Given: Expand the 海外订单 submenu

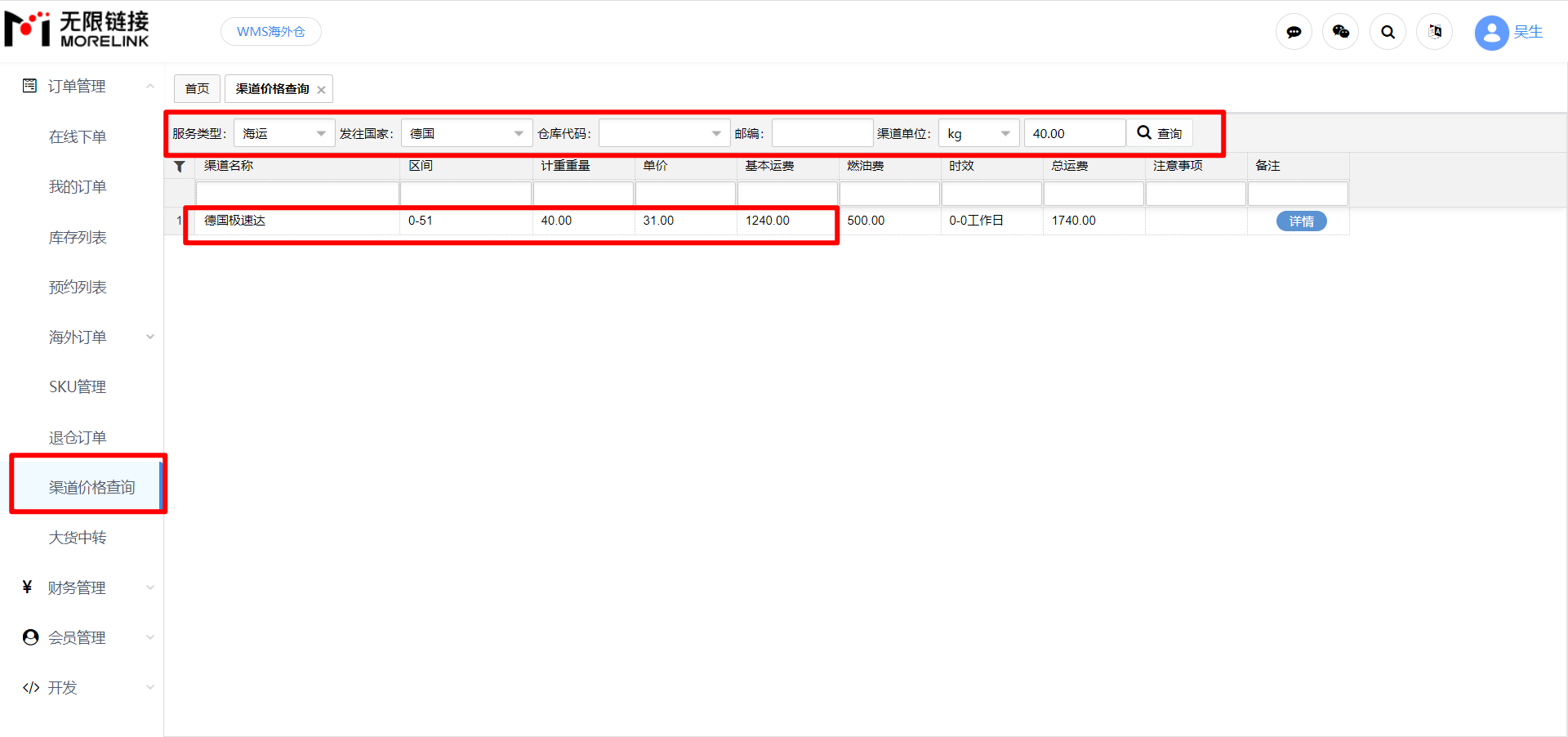Looking at the screenshot, I should coord(150,337).
